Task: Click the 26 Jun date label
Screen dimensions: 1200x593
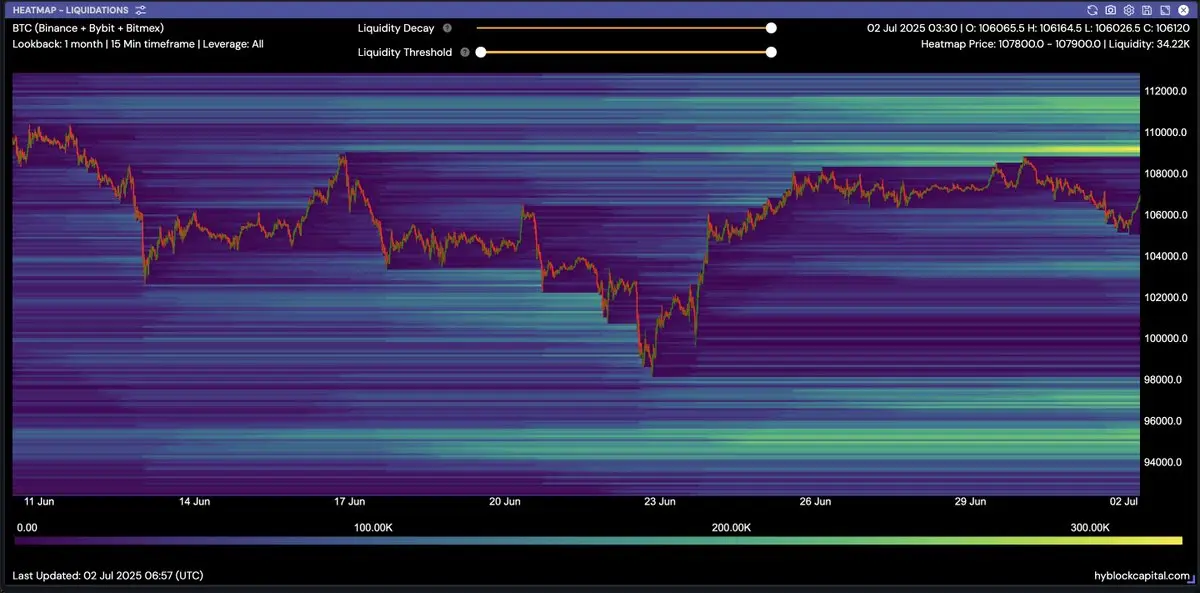Action: (x=815, y=501)
